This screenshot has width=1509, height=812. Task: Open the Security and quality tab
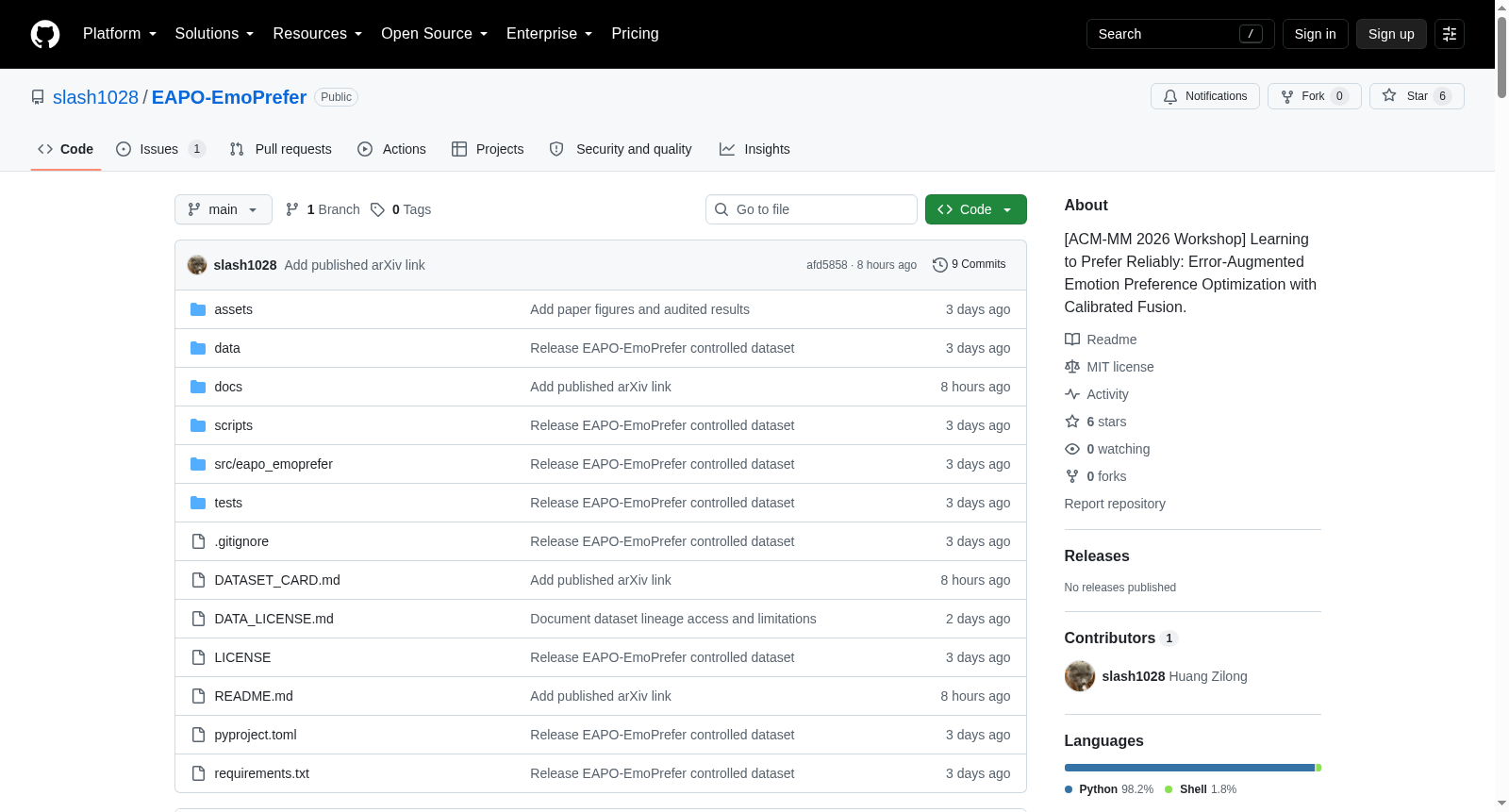pos(621,149)
